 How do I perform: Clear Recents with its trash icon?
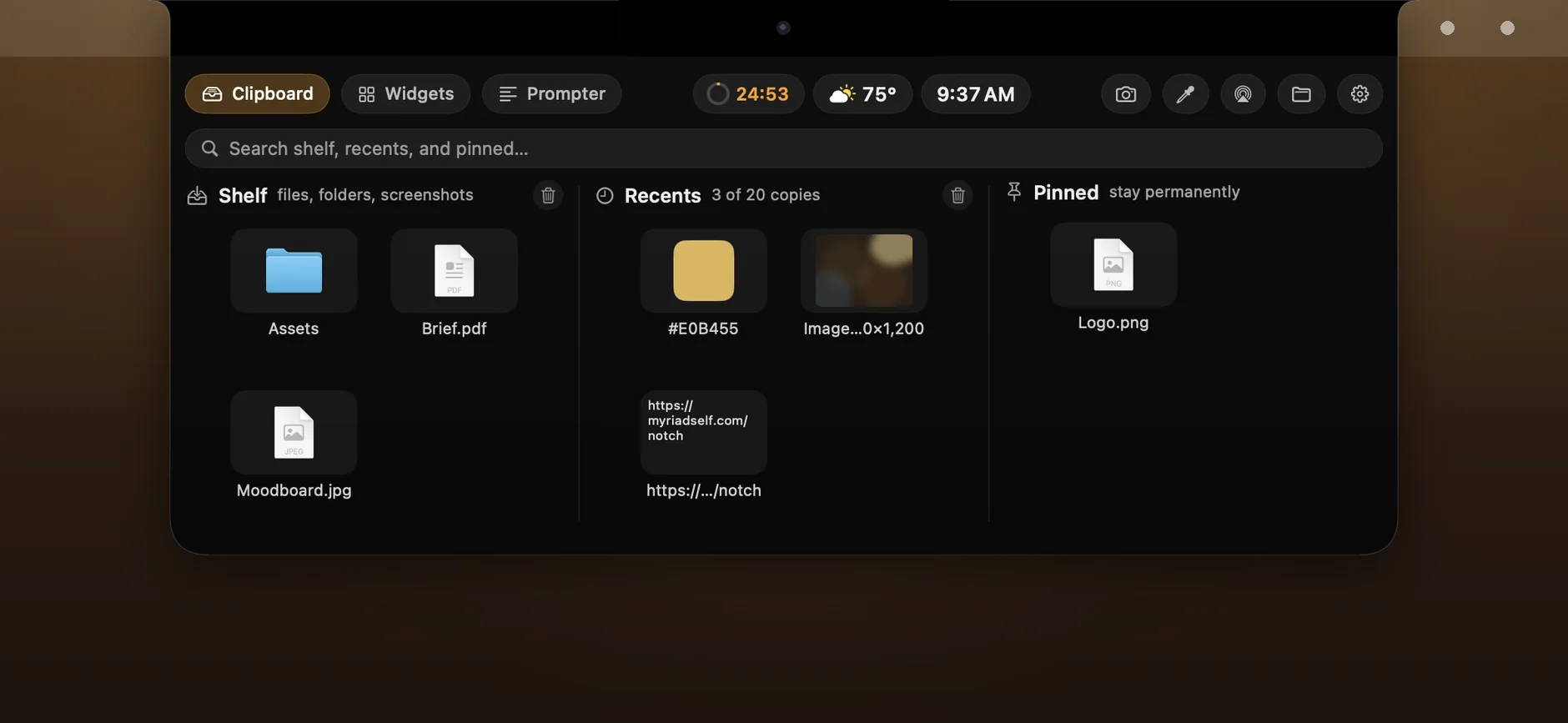click(957, 195)
